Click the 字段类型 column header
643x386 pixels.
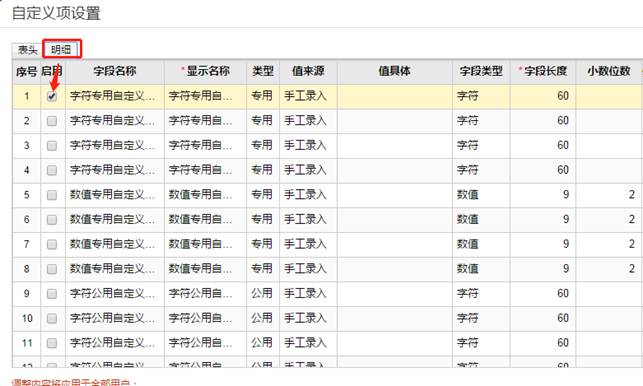[481, 71]
